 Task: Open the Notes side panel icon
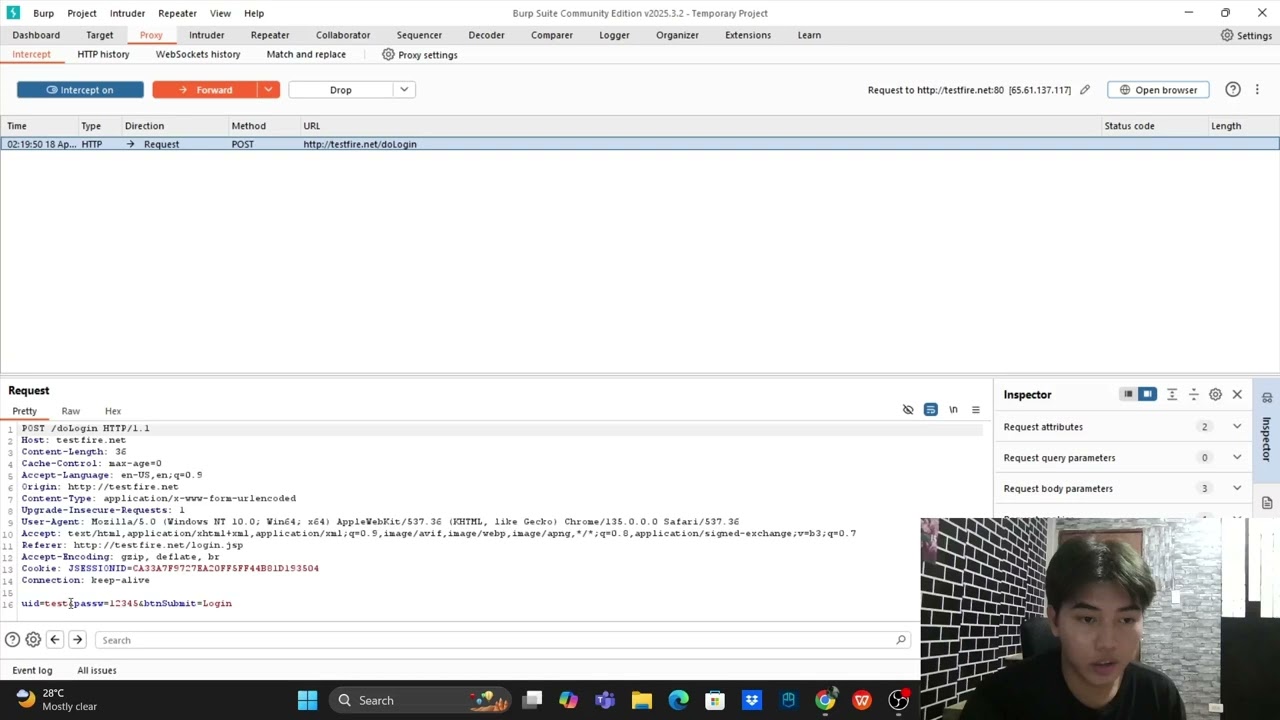[x=1267, y=503]
